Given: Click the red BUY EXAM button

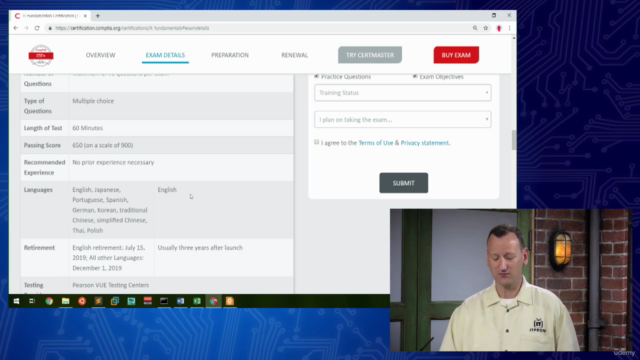Looking at the screenshot, I should point(456,55).
